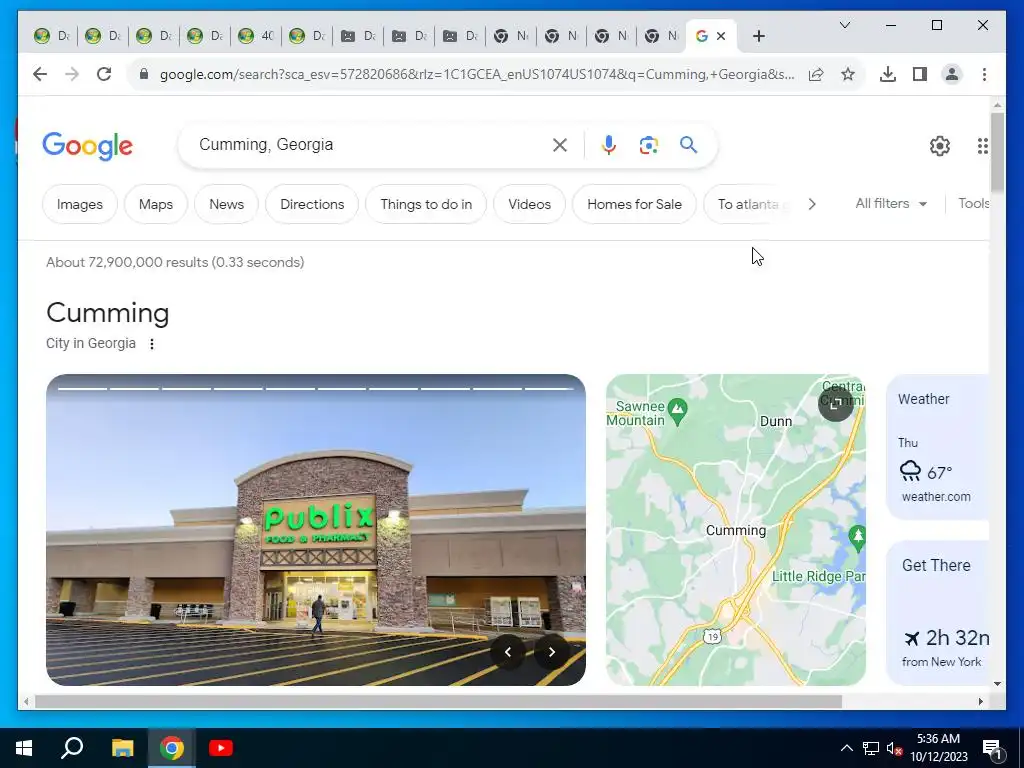
Task: Share this page via share icon
Action: click(x=816, y=74)
